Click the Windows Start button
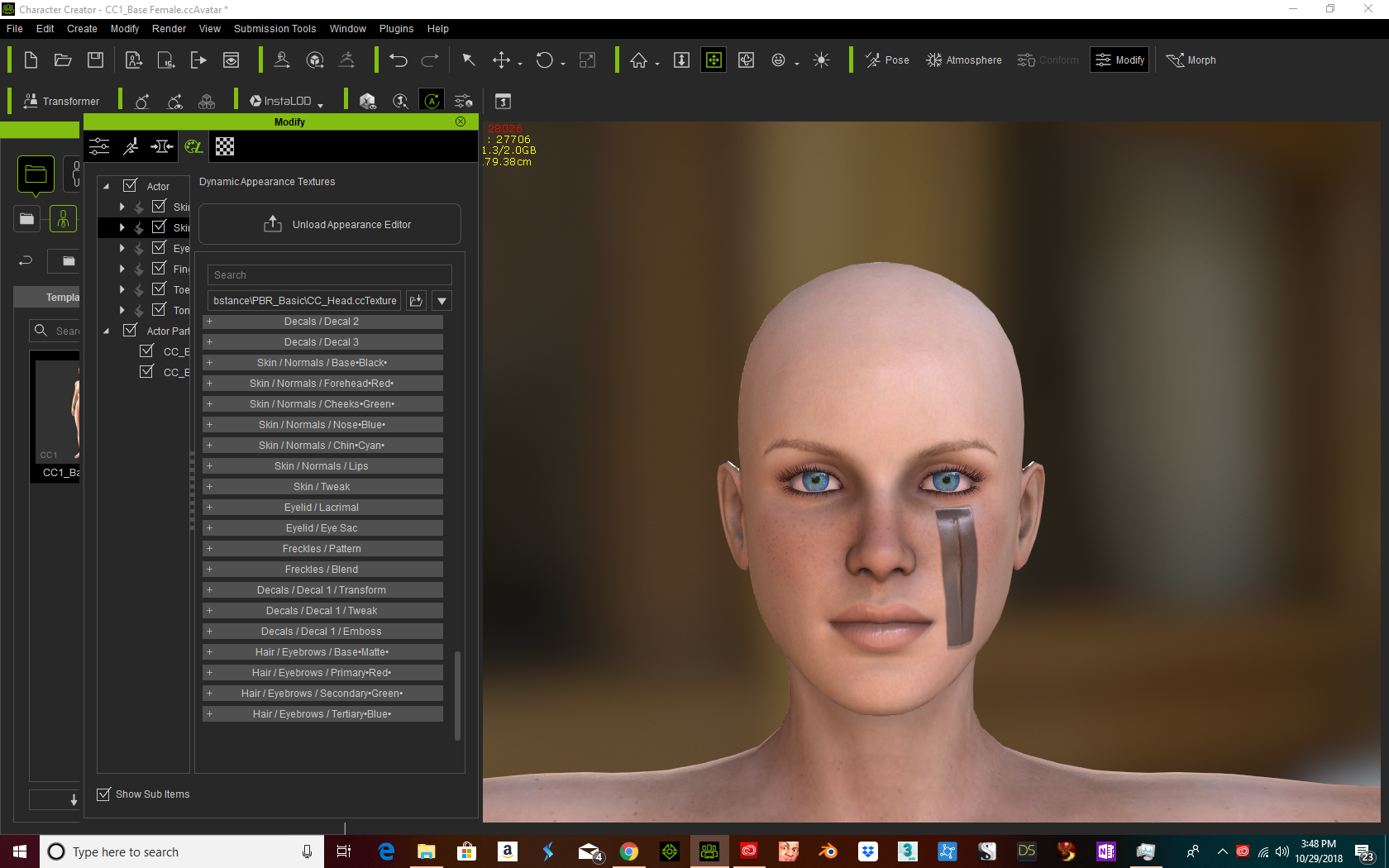The width and height of the screenshot is (1389, 868). pos(20,851)
